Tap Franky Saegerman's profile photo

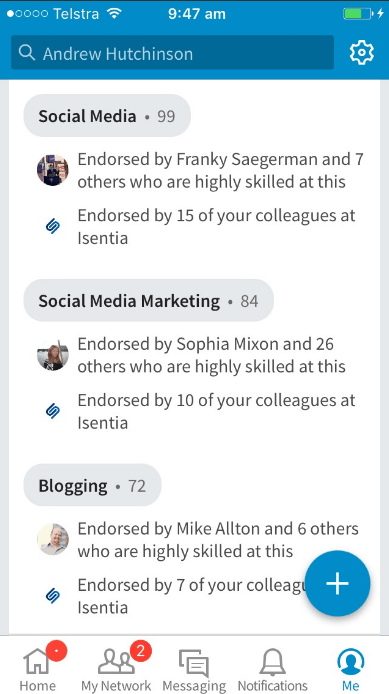point(53,170)
